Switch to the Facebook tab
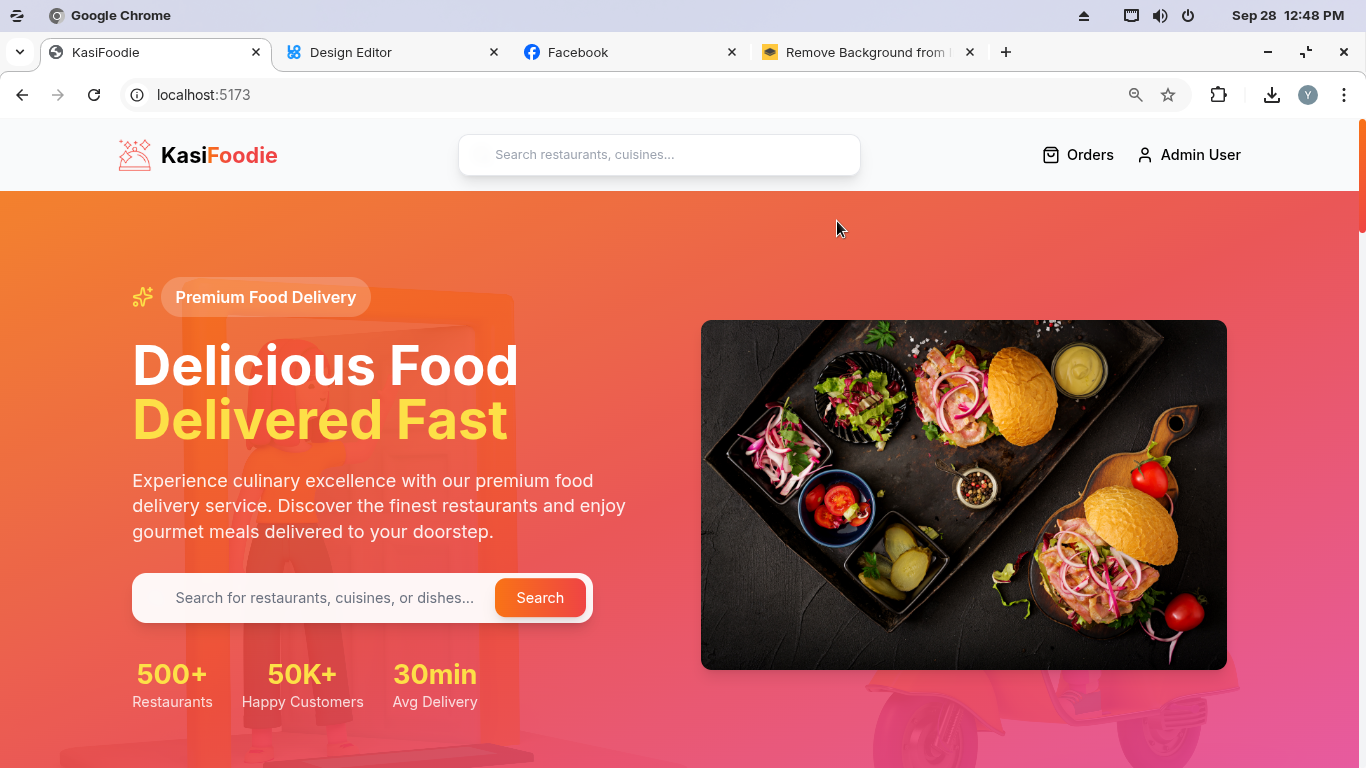This screenshot has height=768, width=1366. coord(630,52)
